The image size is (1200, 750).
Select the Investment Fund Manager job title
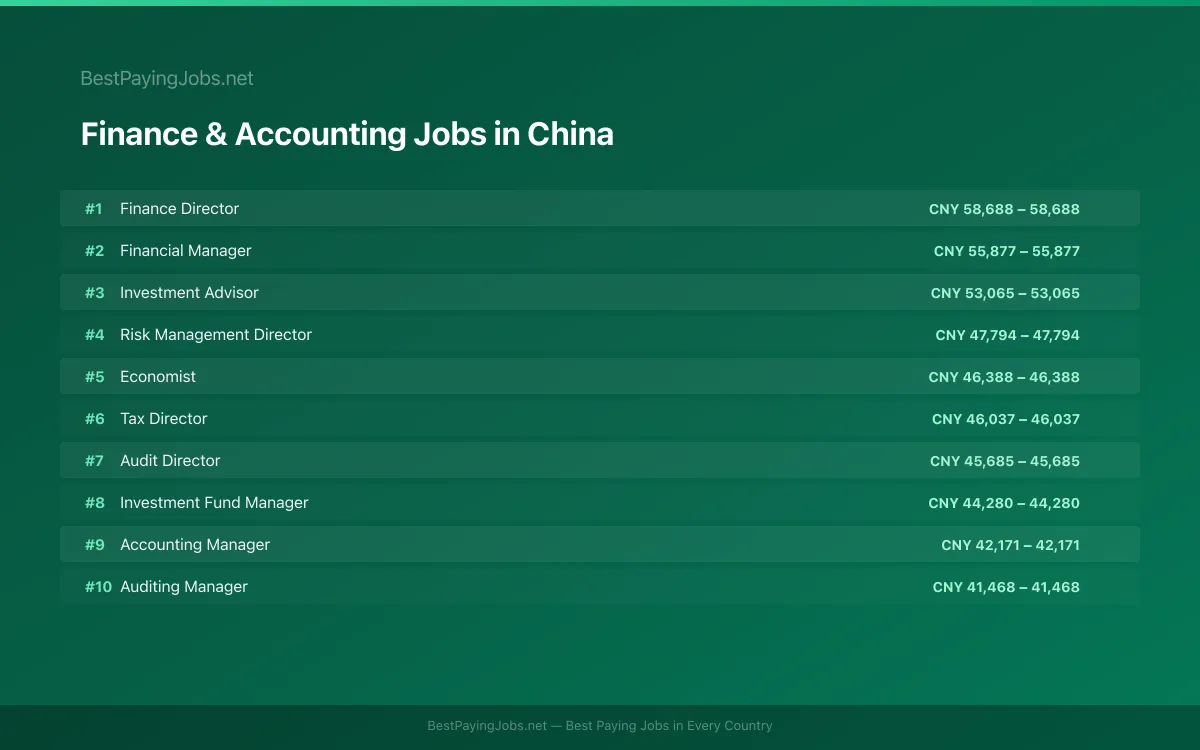click(x=214, y=502)
